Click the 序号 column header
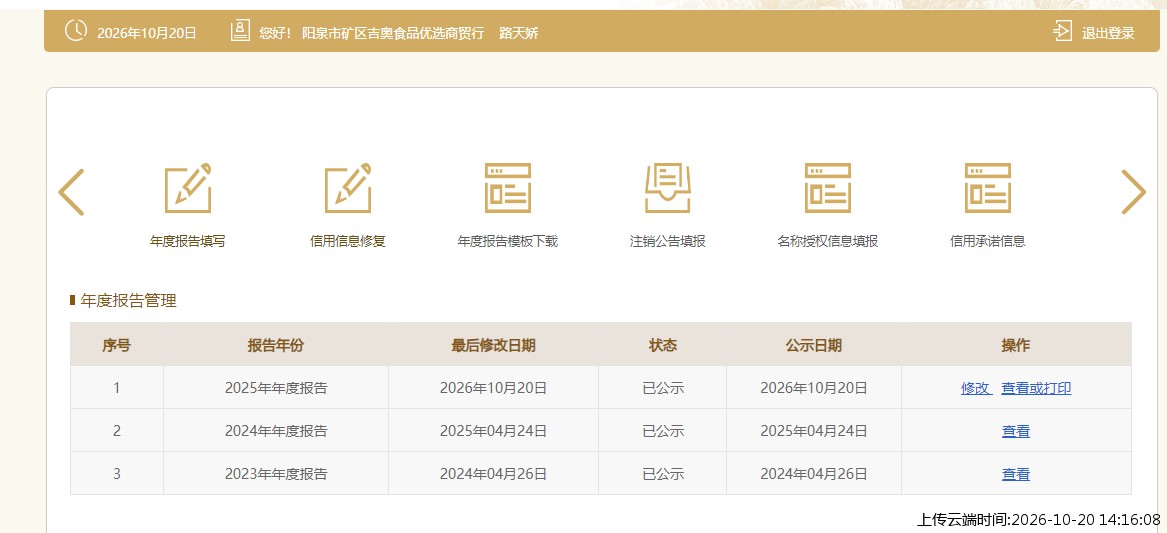The image size is (1167, 533). pyautogui.click(x=117, y=345)
